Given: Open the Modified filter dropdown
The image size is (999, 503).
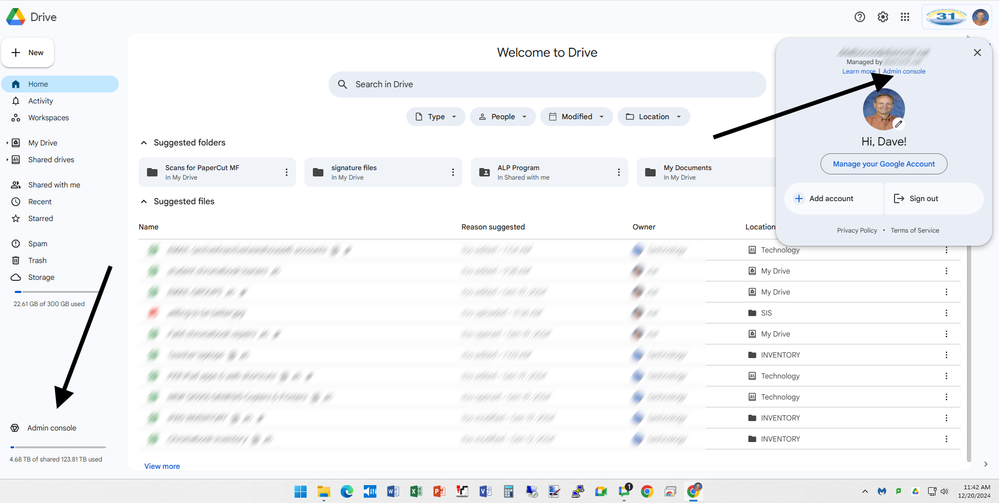Looking at the screenshot, I should (x=576, y=117).
